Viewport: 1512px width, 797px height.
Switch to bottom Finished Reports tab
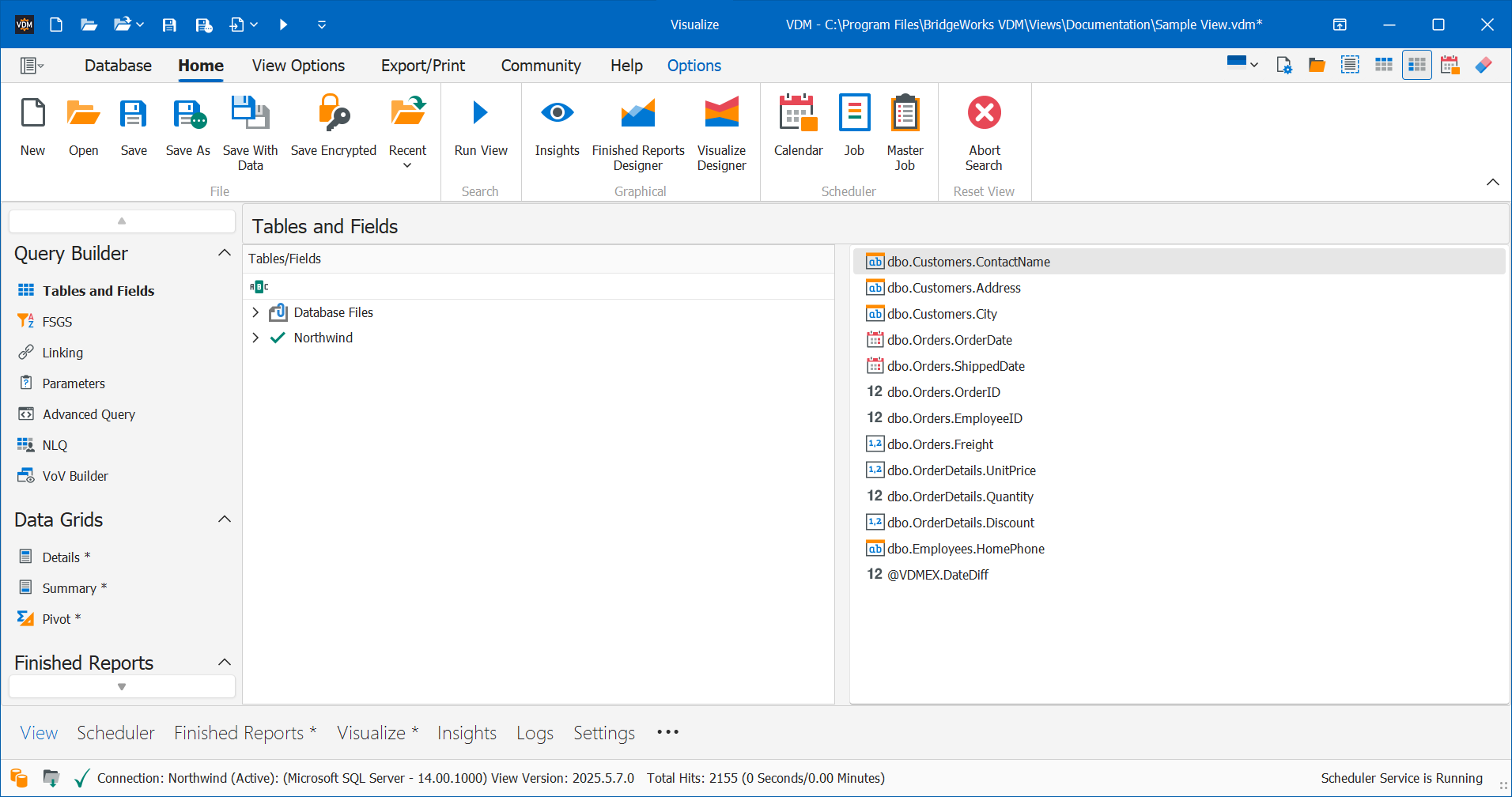[245, 733]
